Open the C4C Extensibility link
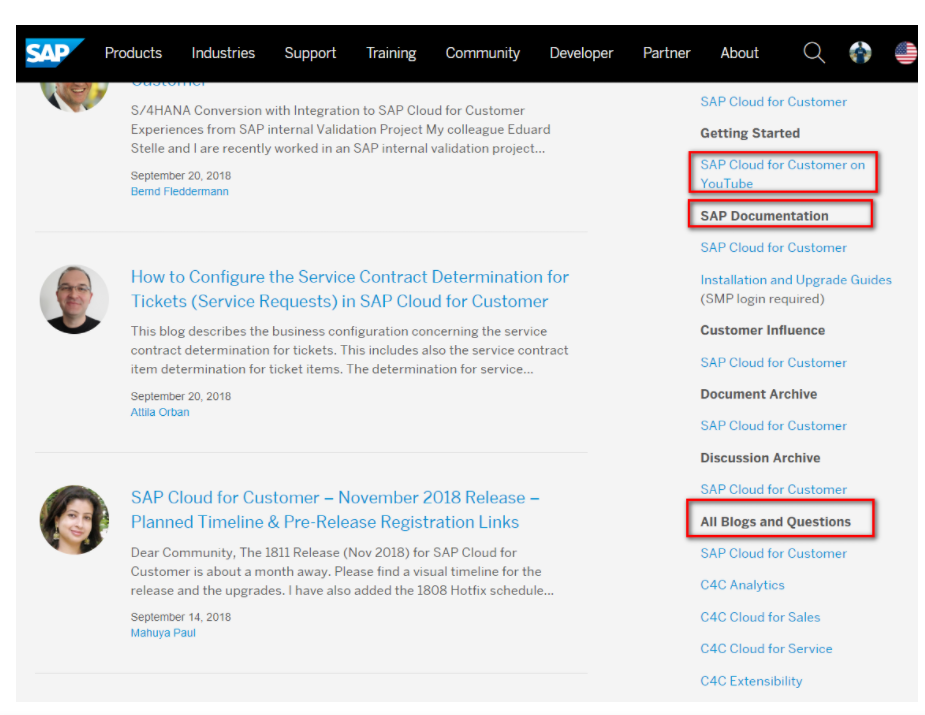Image resolution: width=925 pixels, height=715 pixels. pyautogui.click(x=751, y=681)
